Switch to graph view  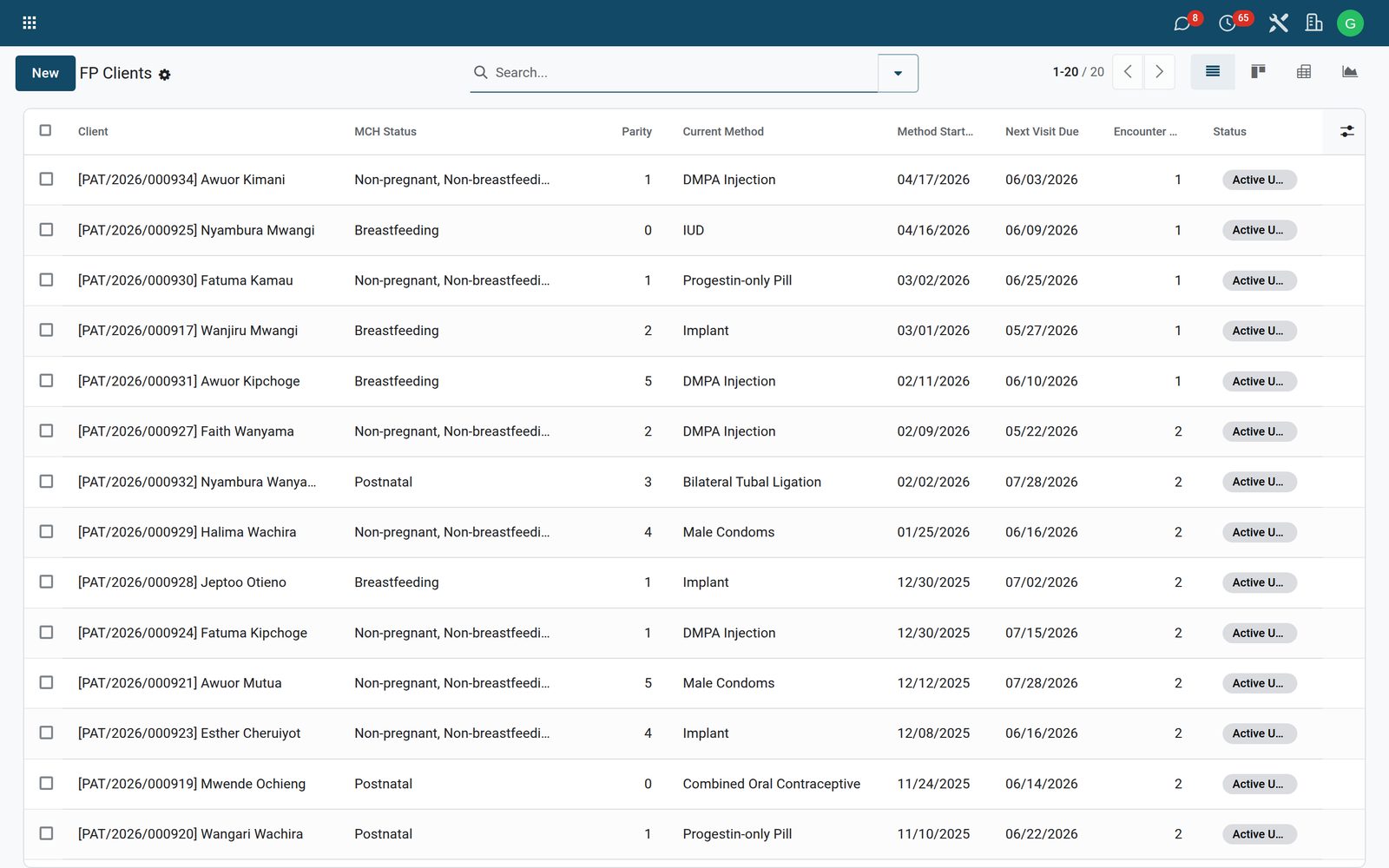(1349, 72)
